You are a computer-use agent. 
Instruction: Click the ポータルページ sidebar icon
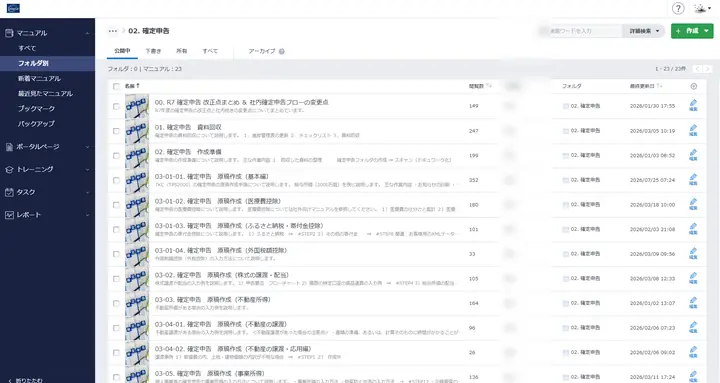(x=9, y=147)
